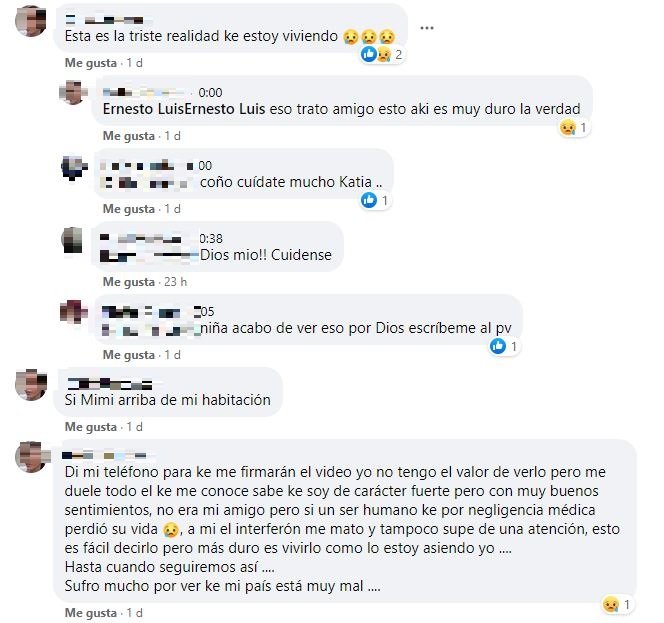Open the avatar of the first commenter

point(30,21)
